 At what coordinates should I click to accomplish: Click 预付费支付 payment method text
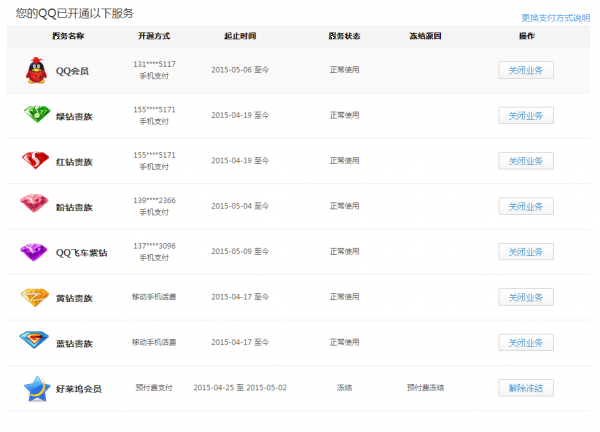pyautogui.click(x=154, y=388)
